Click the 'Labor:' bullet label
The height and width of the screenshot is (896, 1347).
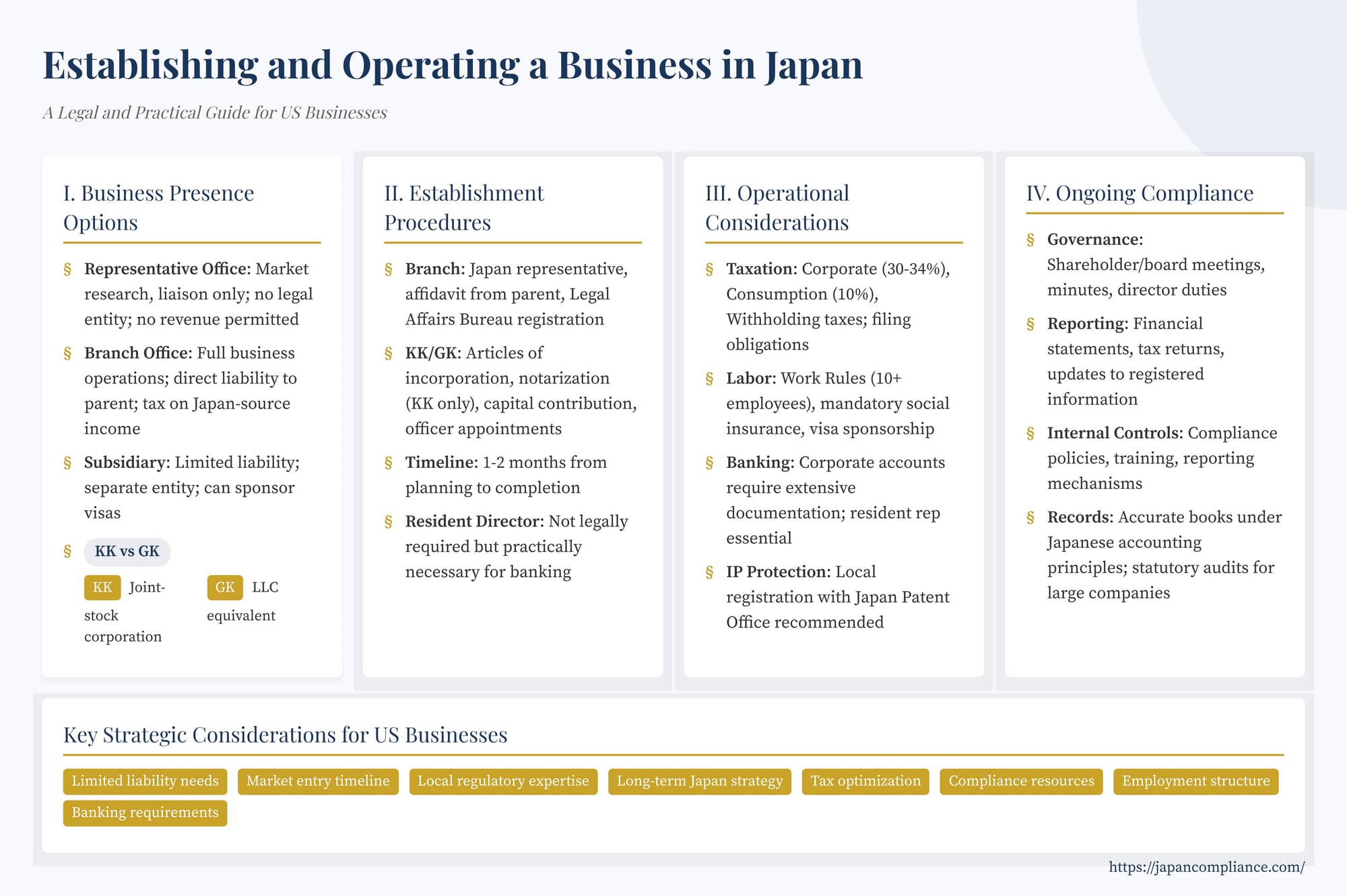tap(751, 378)
